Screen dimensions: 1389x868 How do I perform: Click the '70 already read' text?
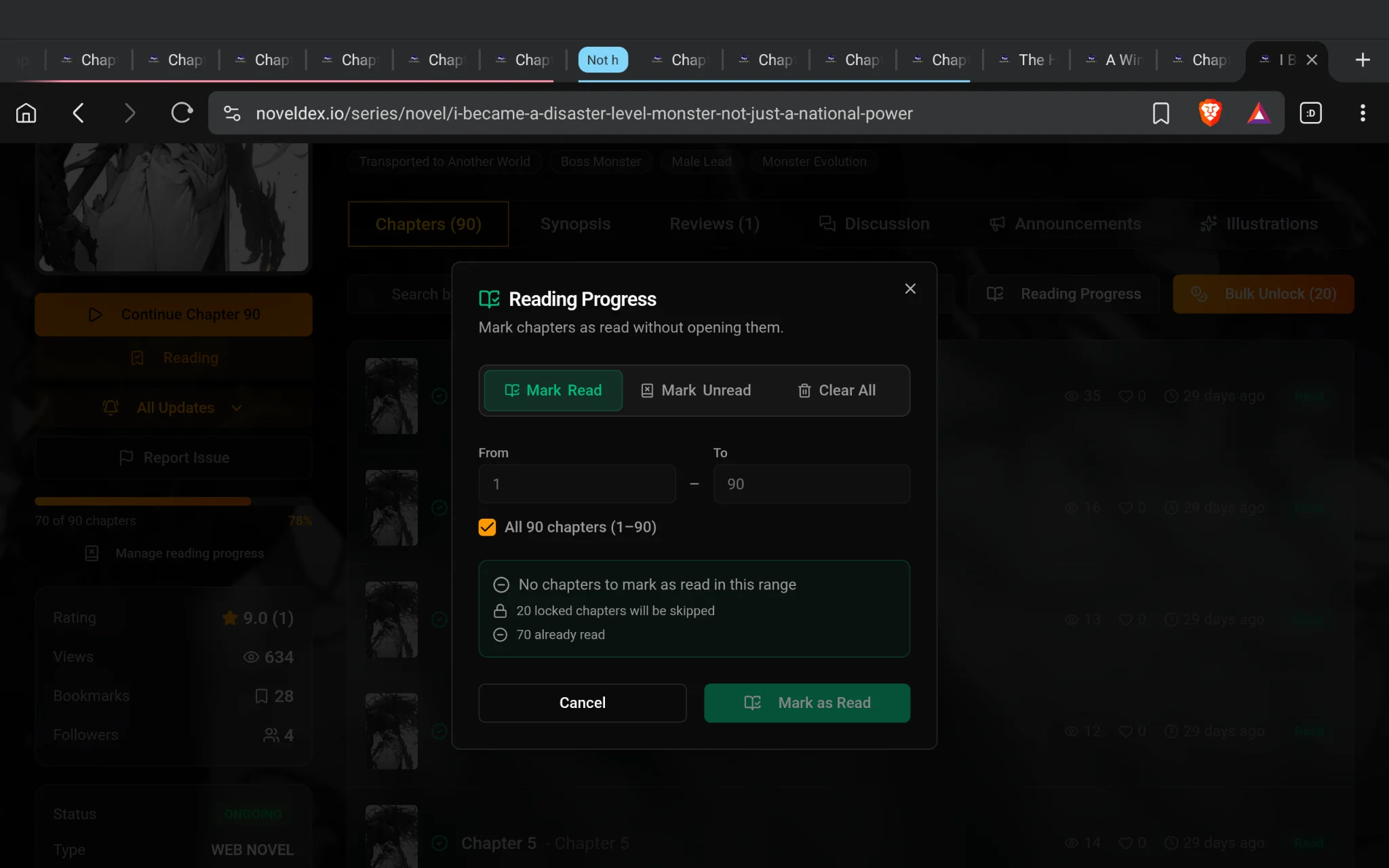click(560, 635)
